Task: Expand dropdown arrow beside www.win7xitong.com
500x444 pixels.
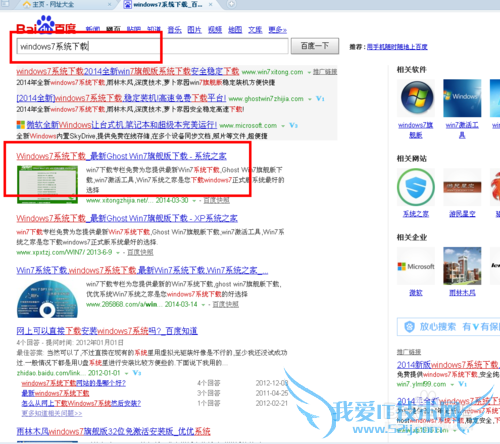Action: [x=309, y=72]
